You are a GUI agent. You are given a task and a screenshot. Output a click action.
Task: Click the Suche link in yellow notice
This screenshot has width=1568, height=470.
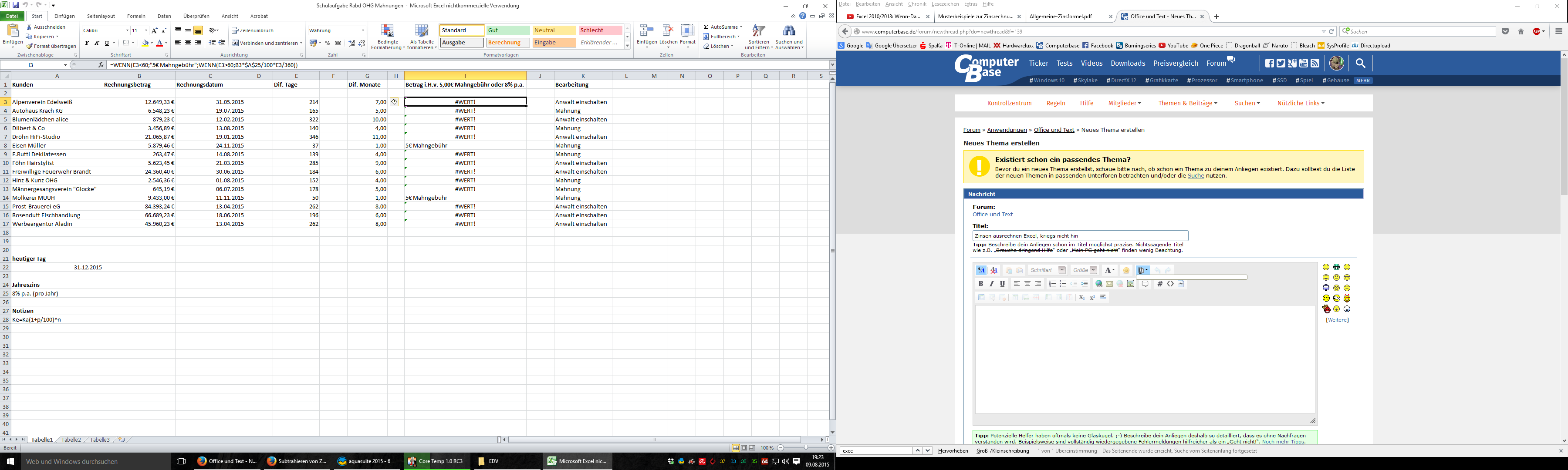tap(1196, 176)
